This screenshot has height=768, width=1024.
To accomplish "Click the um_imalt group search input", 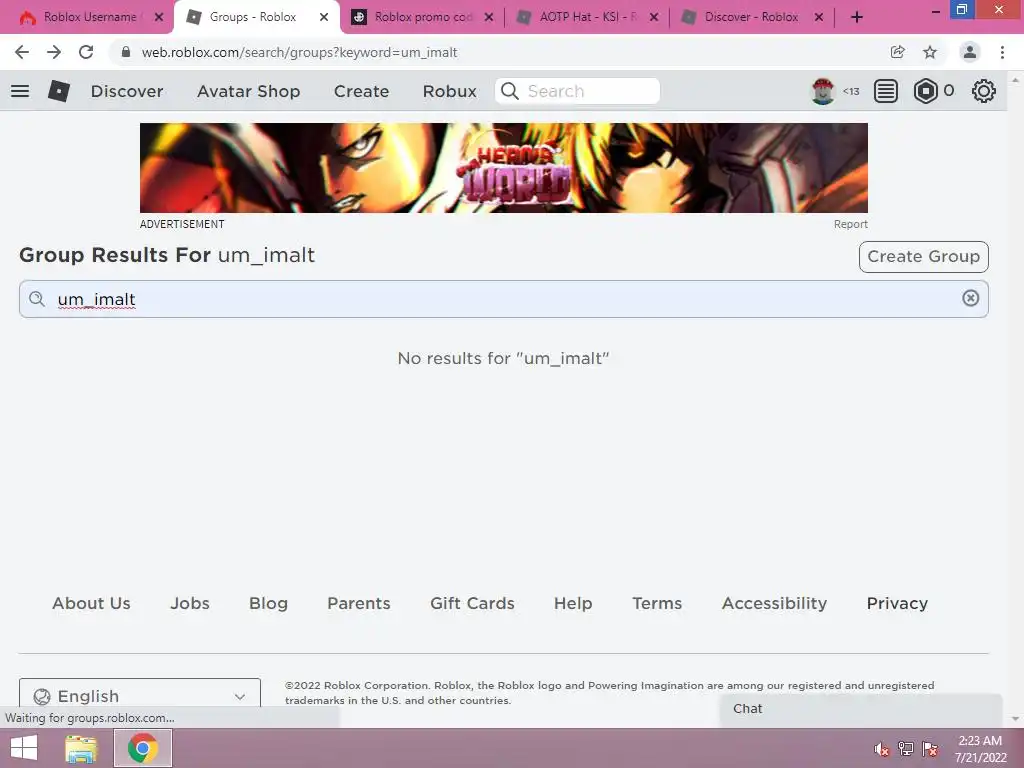I will pos(504,299).
